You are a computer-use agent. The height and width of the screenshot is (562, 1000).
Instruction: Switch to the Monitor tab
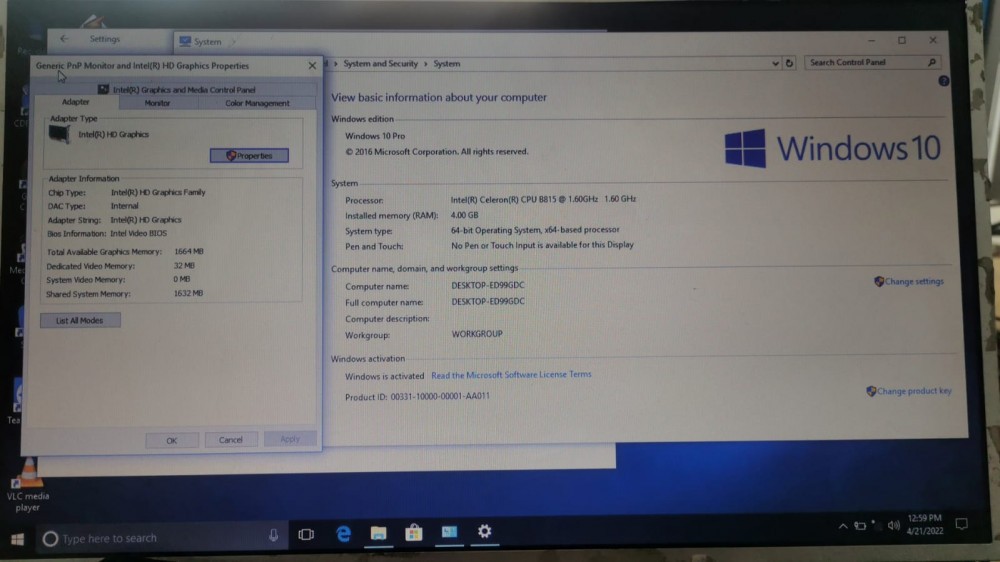(158, 103)
